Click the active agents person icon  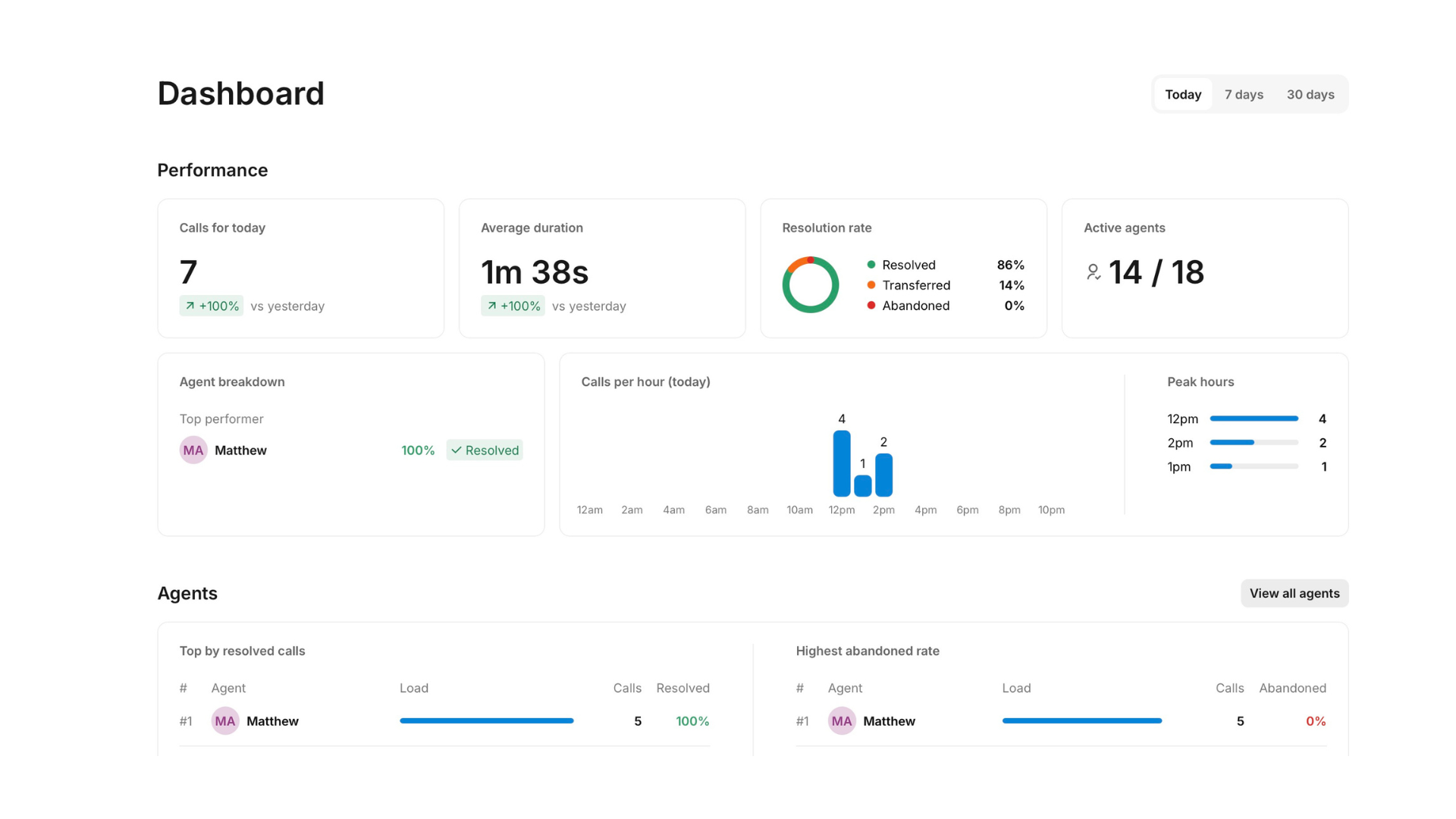click(1093, 272)
